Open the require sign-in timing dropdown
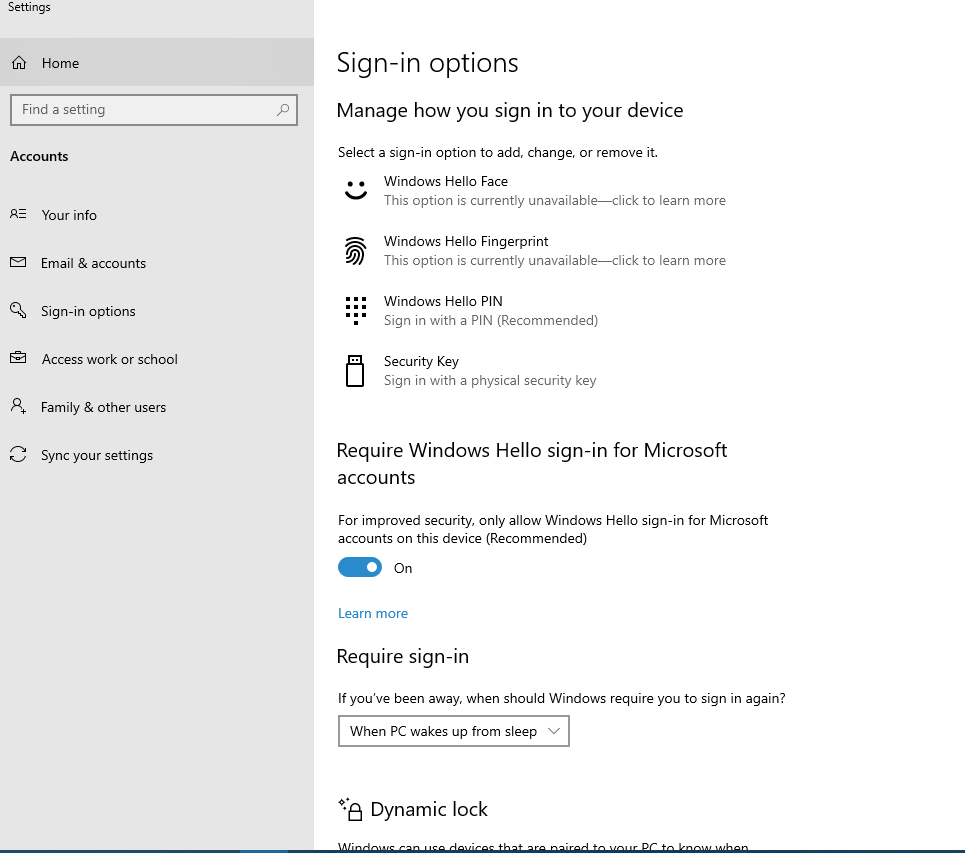 click(453, 731)
